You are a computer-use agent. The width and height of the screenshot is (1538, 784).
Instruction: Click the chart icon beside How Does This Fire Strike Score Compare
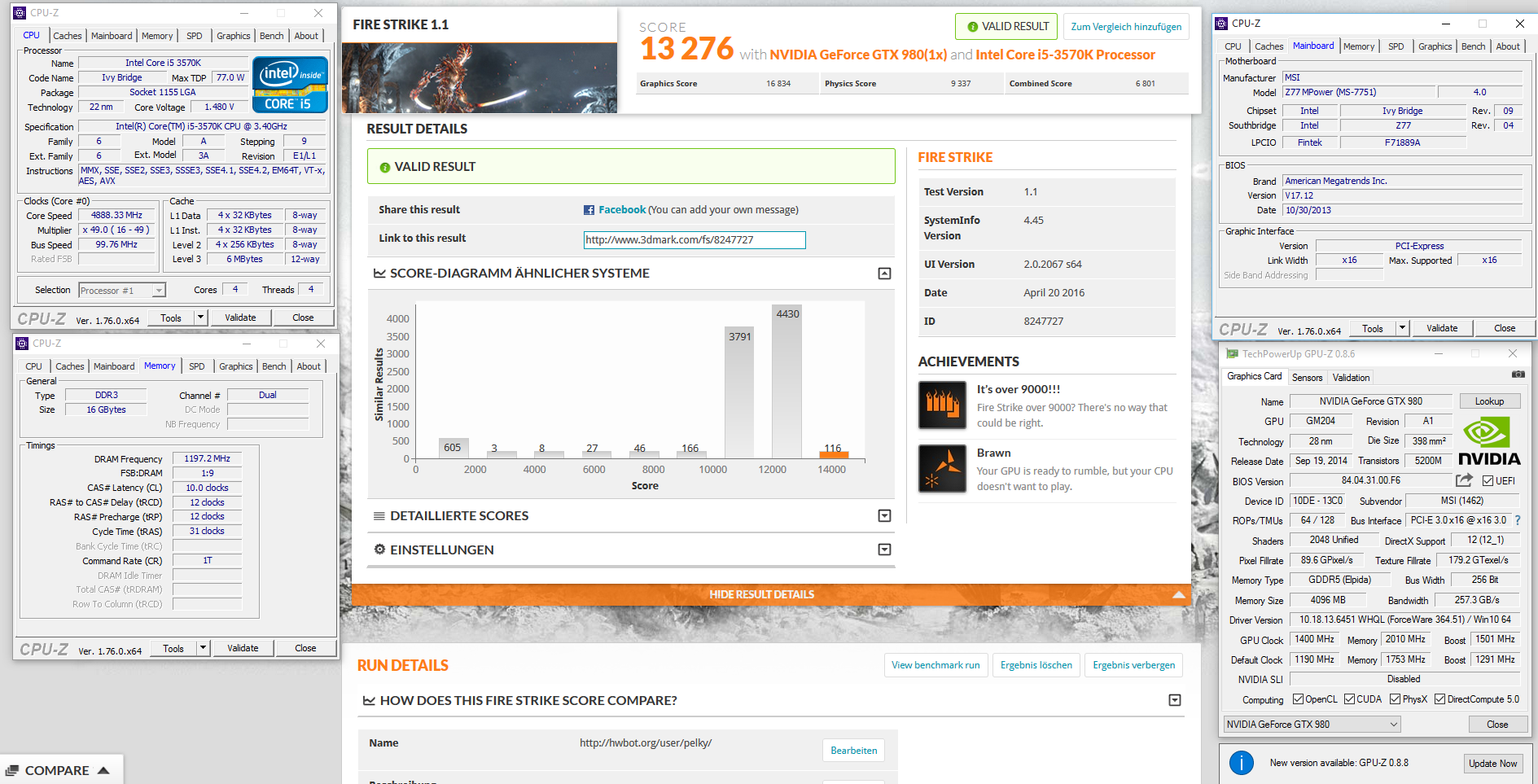point(369,701)
